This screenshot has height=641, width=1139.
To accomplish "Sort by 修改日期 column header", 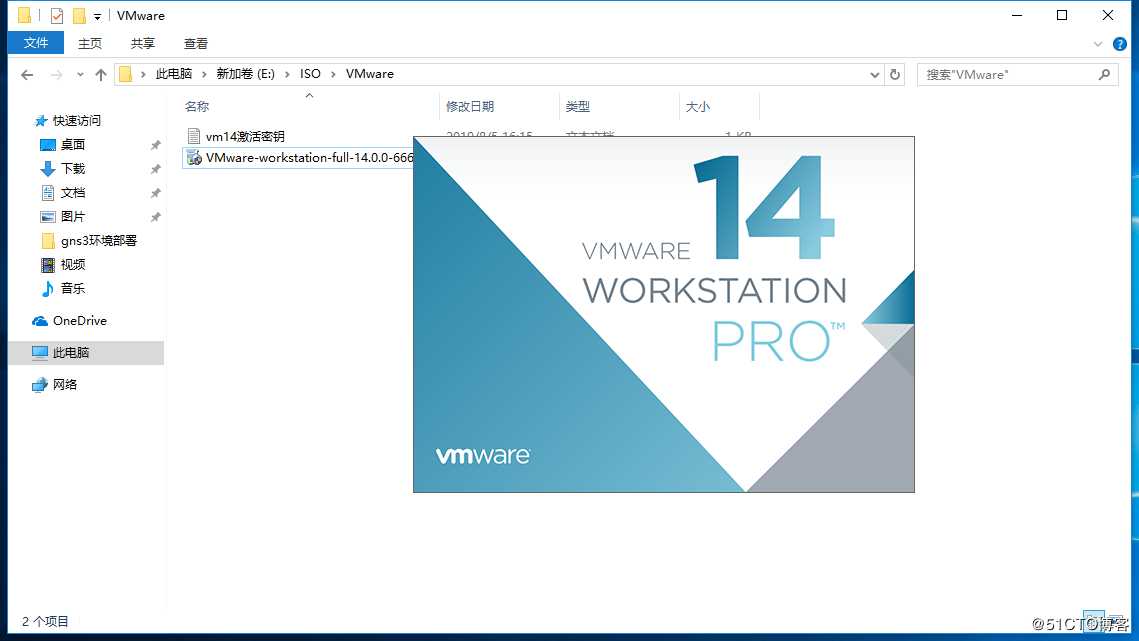I will [x=470, y=107].
